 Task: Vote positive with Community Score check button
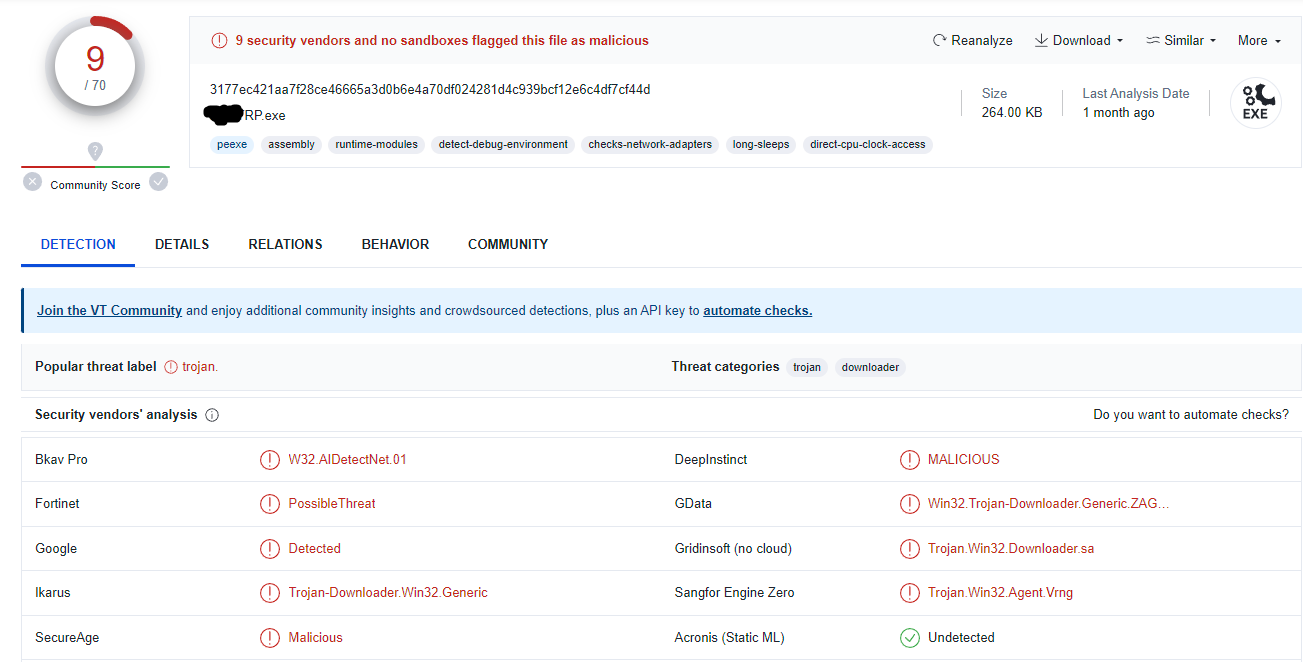coord(158,182)
